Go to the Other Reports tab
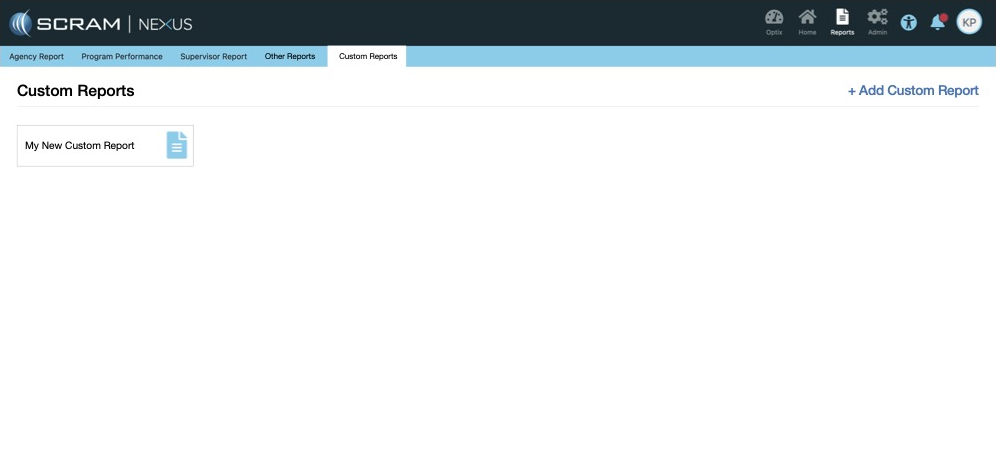The height and width of the screenshot is (465, 996). tap(290, 57)
